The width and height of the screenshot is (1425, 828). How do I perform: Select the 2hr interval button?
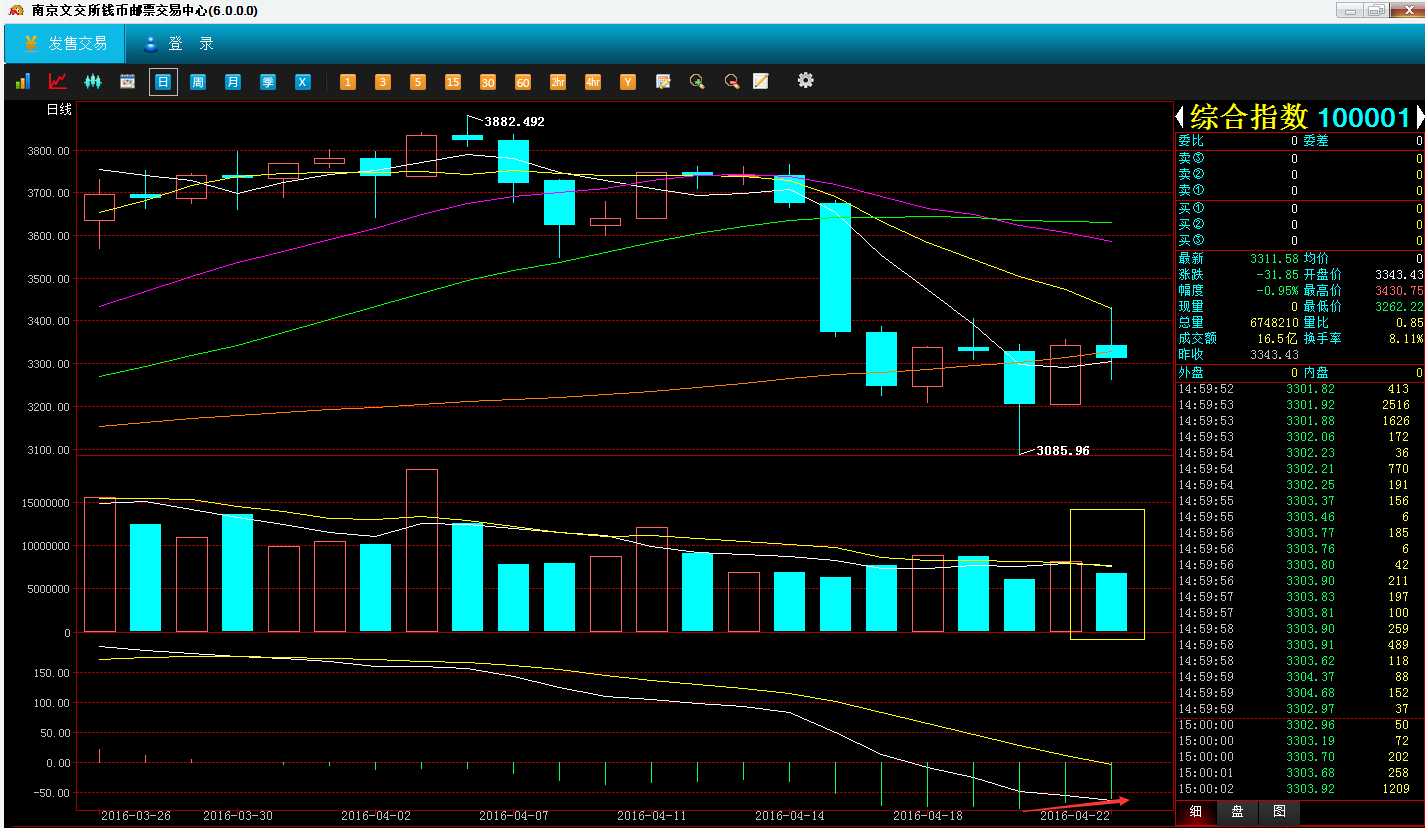tap(557, 82)
